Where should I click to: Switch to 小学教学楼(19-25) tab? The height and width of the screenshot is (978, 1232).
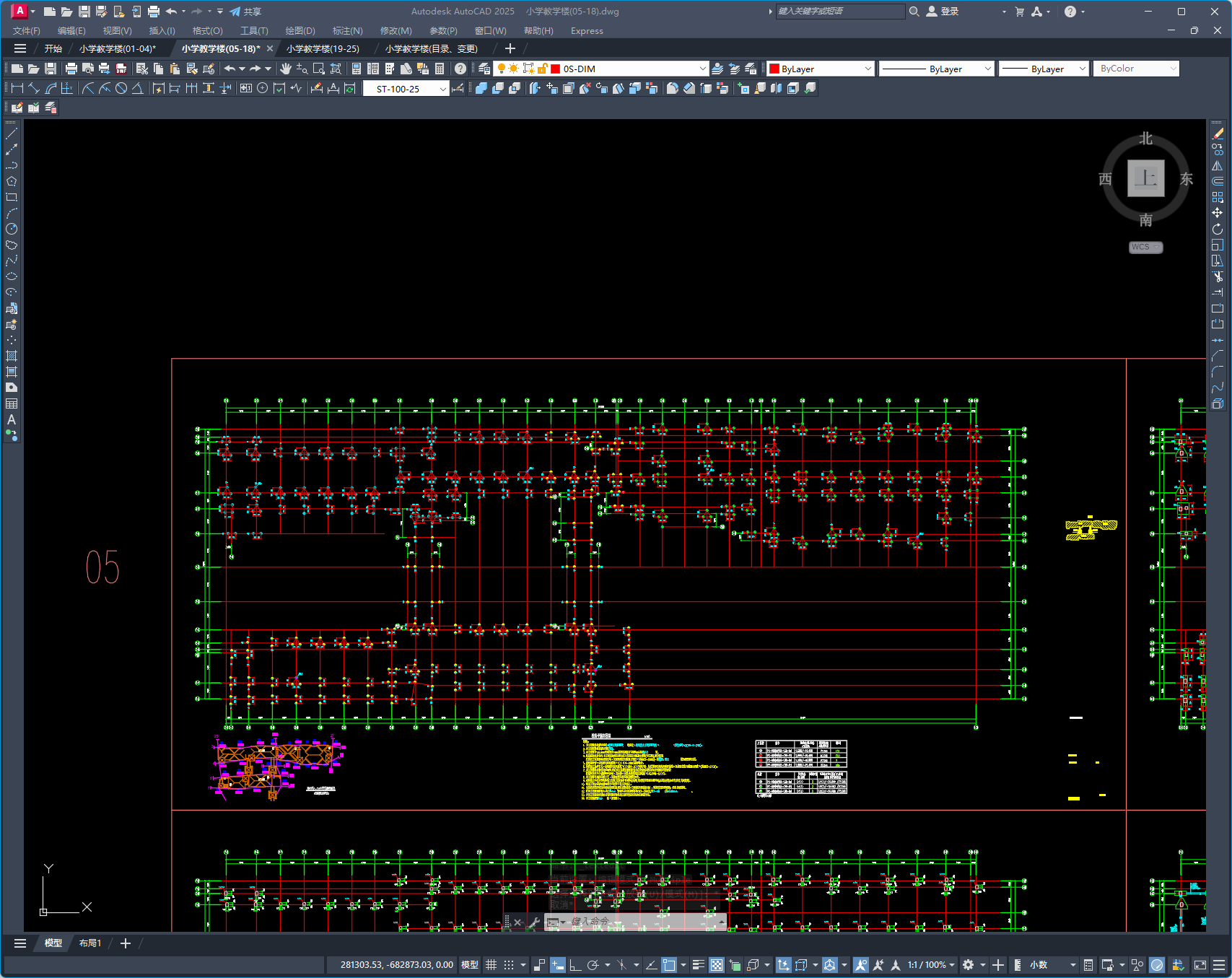(323, 48)
